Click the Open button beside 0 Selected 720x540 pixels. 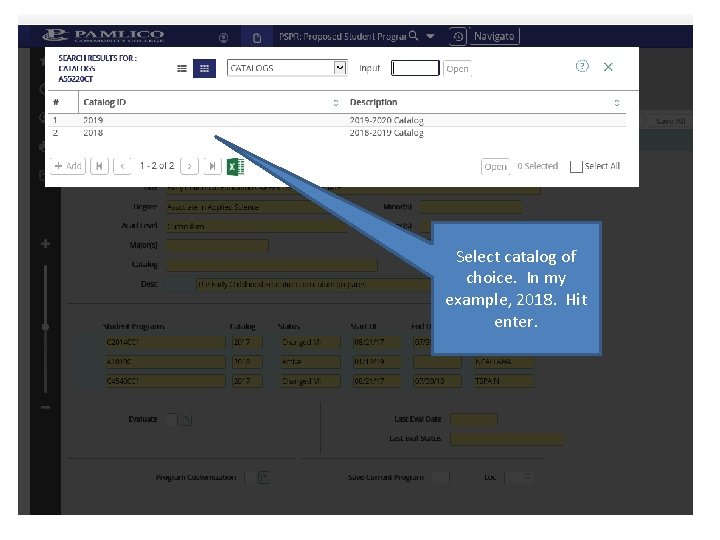495,166
